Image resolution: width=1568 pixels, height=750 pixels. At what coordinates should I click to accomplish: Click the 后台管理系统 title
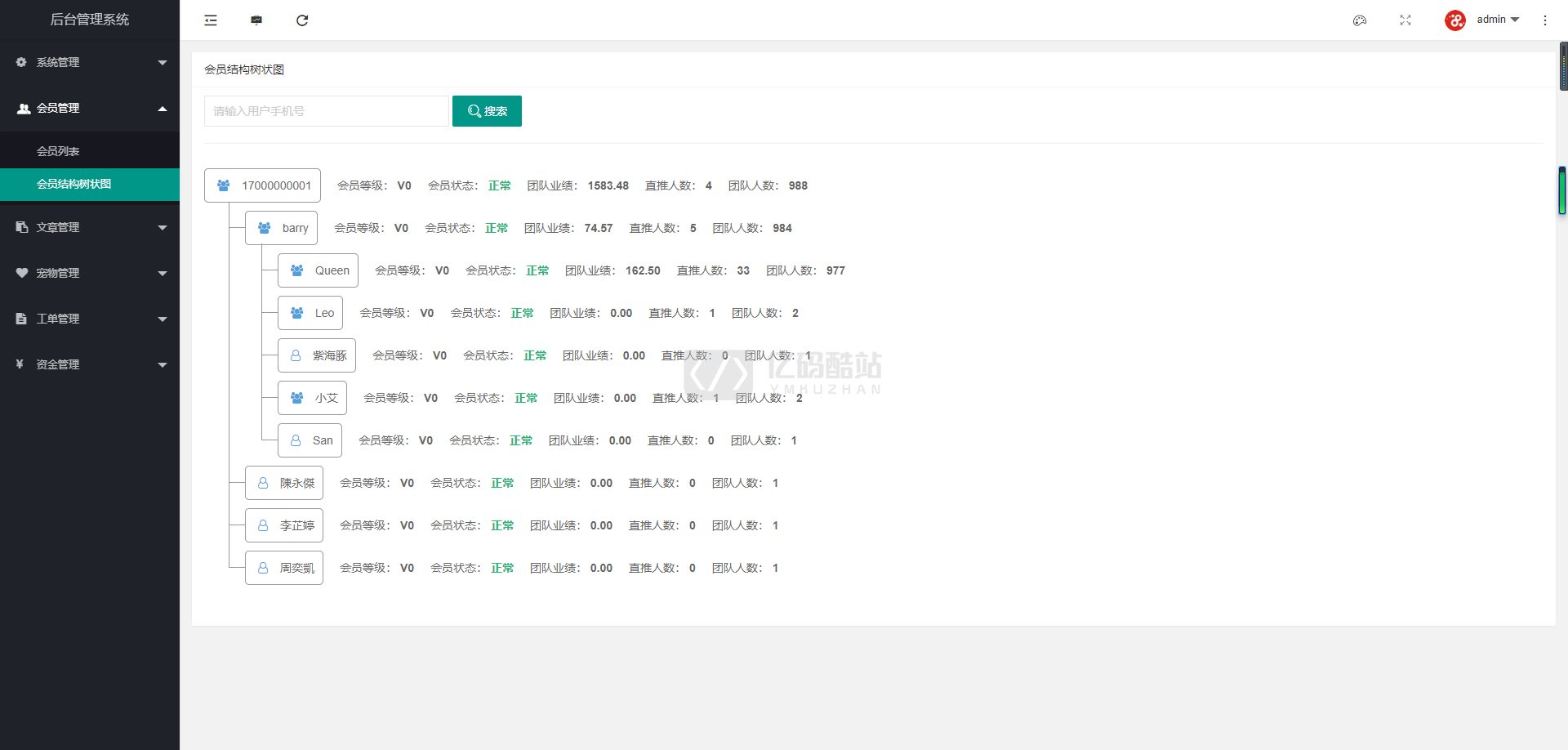click(90, 19)
